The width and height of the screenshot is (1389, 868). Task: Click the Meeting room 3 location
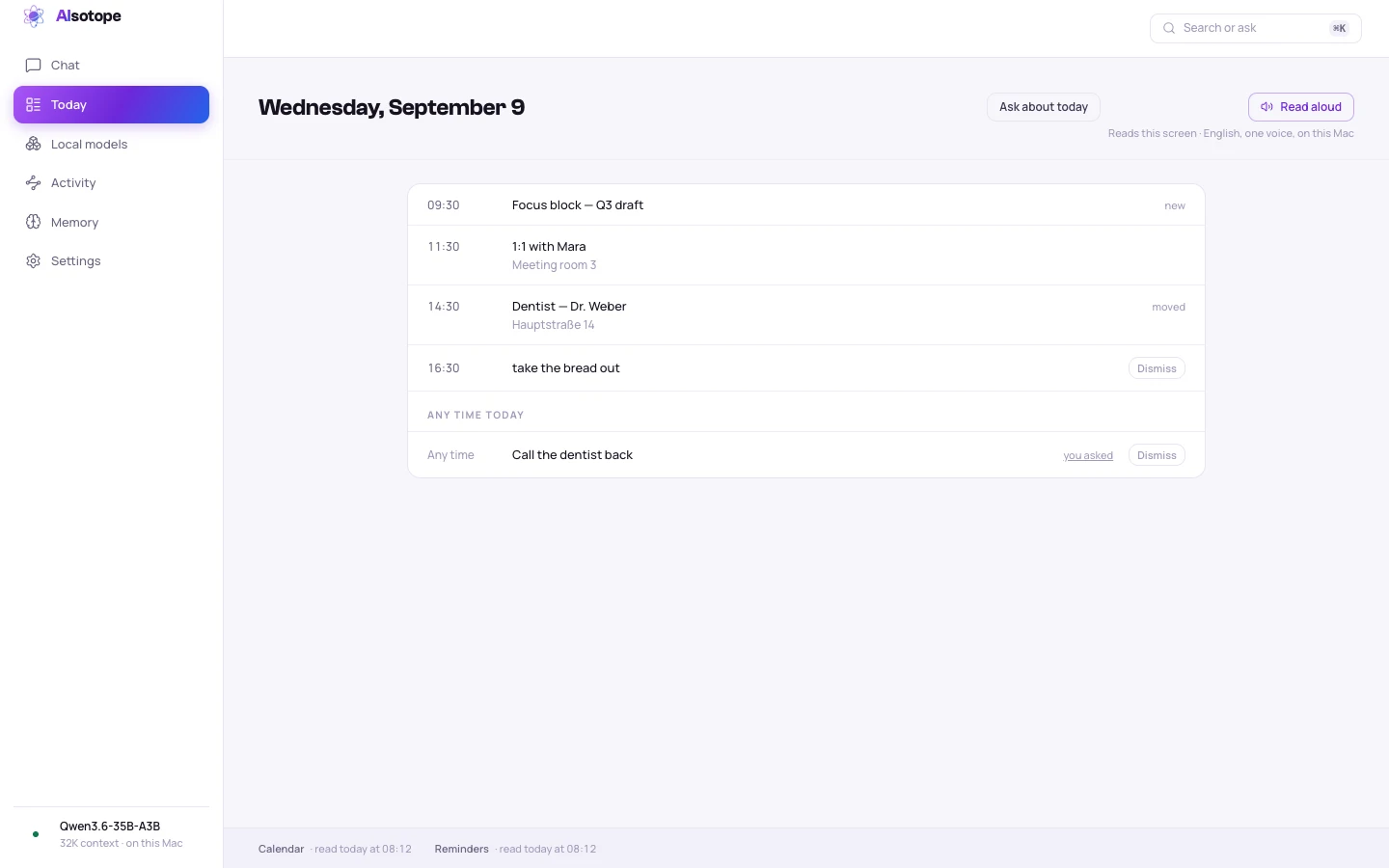click(x=554, y=265)
